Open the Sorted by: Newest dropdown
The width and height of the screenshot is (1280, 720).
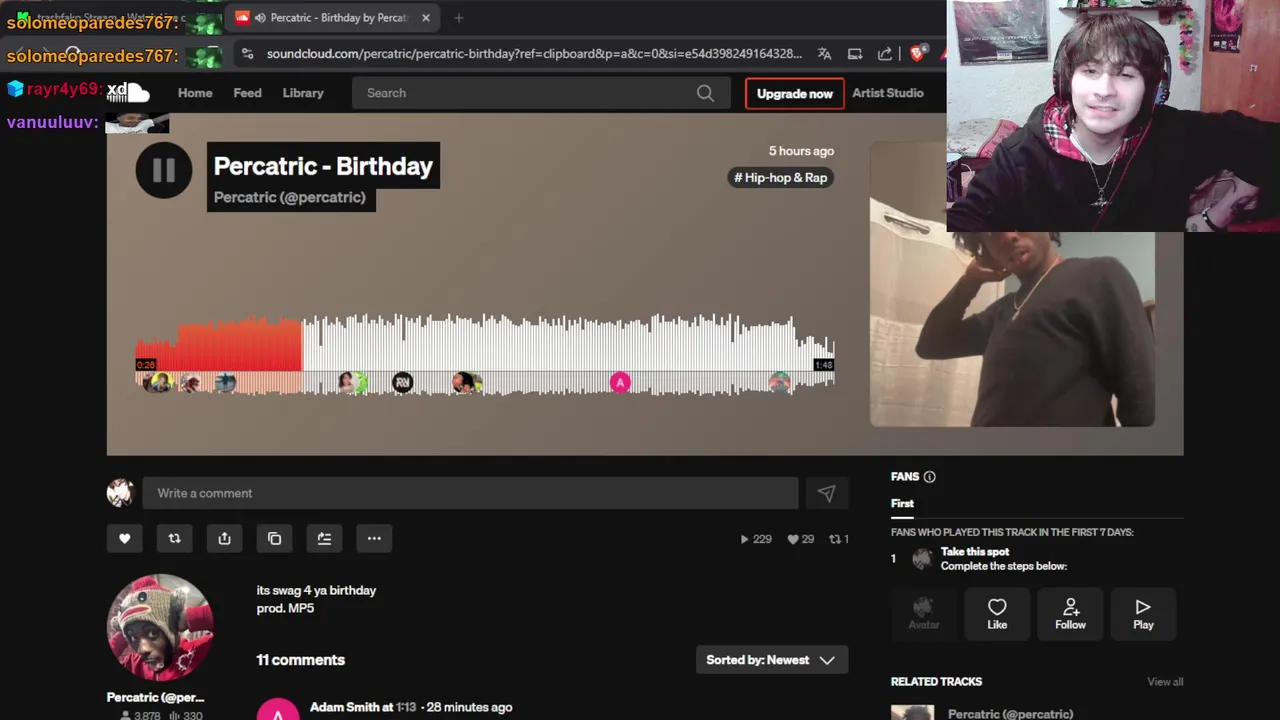point(771,660)
